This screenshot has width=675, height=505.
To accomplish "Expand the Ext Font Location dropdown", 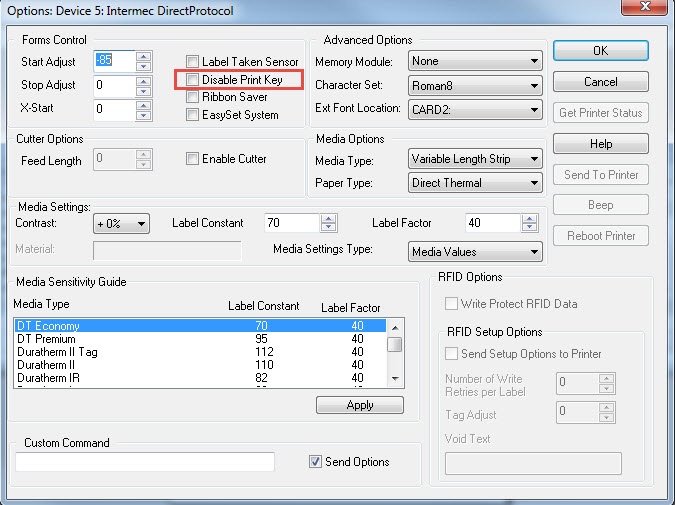I will tap(475, 109).
